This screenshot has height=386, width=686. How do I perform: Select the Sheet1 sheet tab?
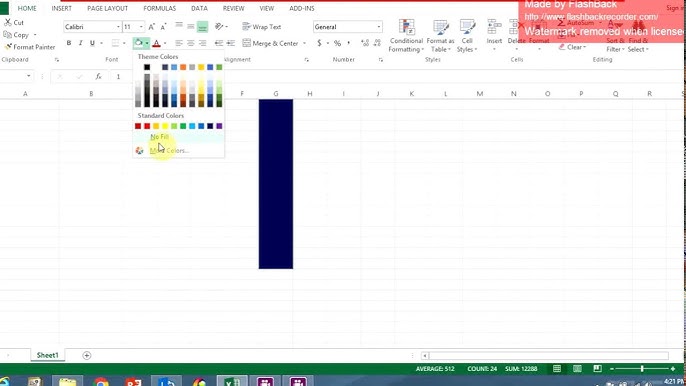click(x=47, y=355)
